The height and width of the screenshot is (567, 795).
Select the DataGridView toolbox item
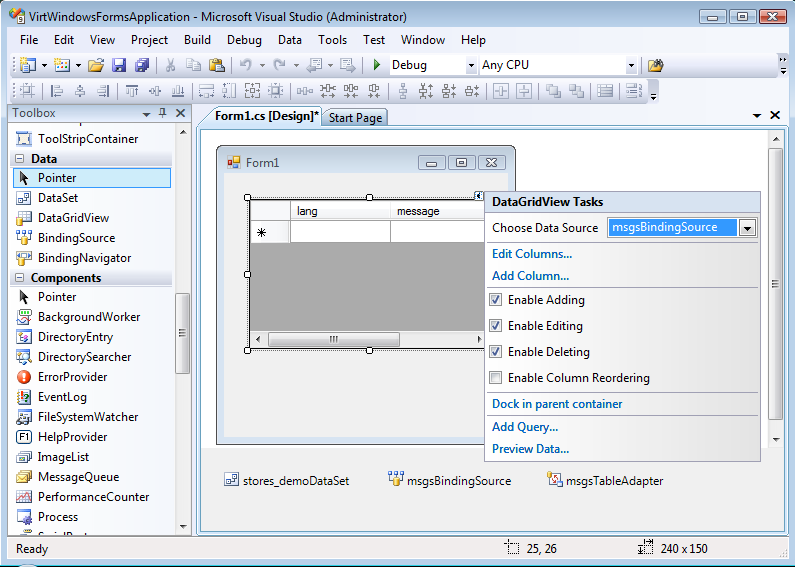73,218
